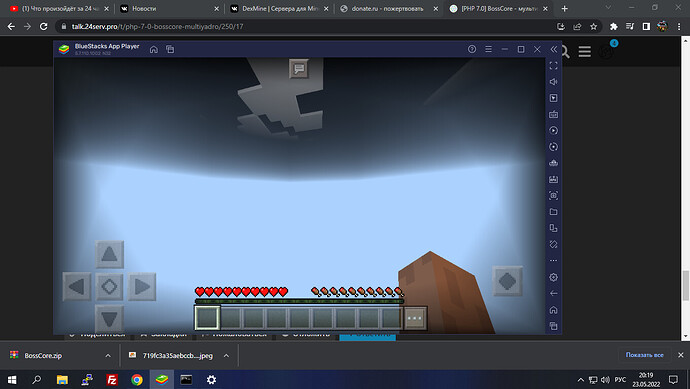
Task: Open File Explorer from the taskbar
Action: pos(62,379)
